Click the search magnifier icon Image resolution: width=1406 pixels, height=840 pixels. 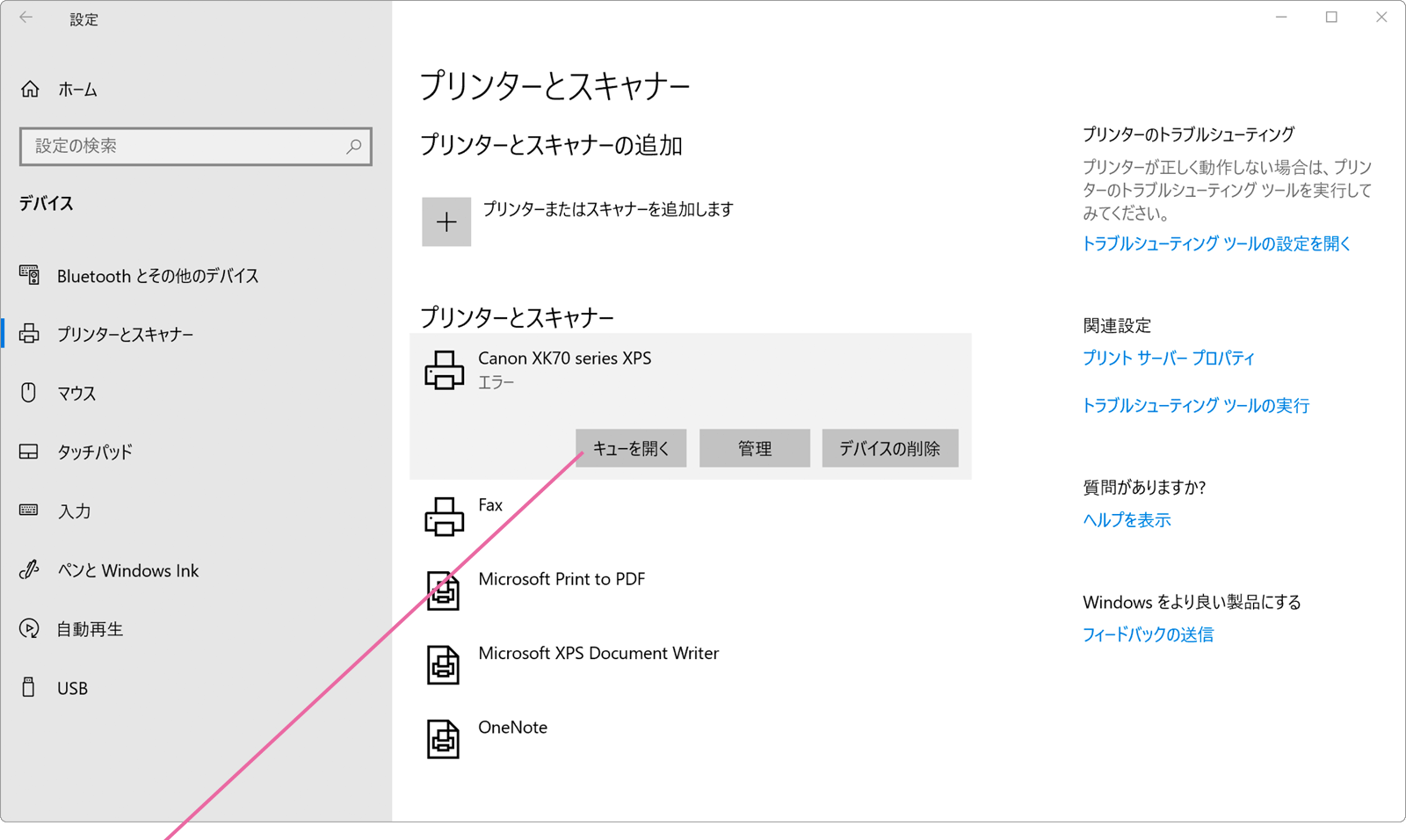[353, 146]
